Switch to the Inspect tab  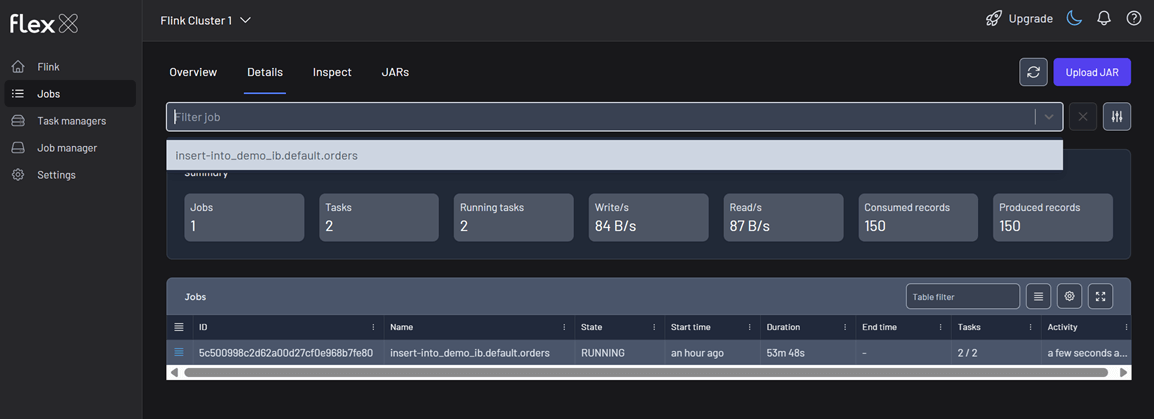[332, 72]
